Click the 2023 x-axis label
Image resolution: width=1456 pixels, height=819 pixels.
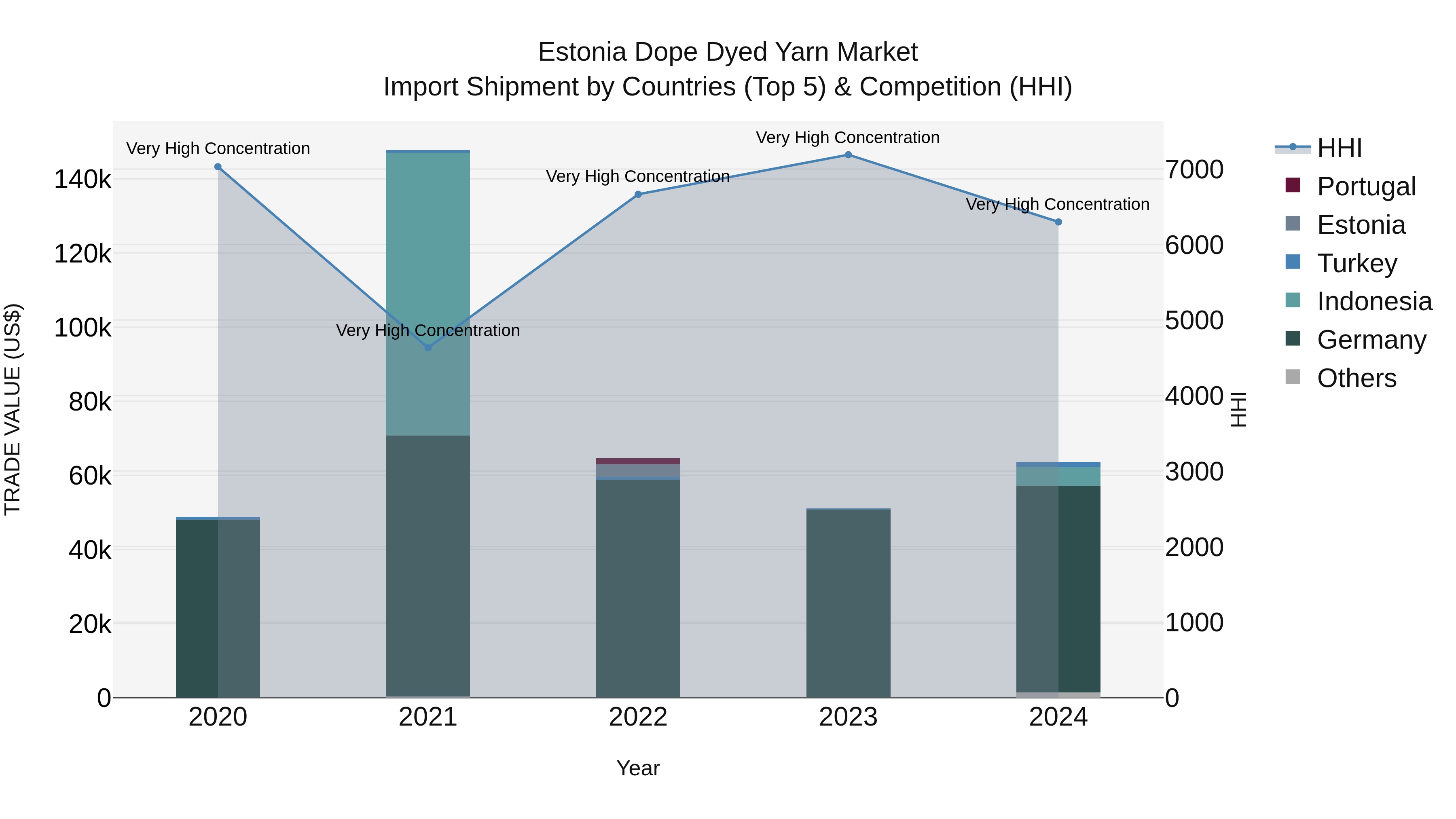[849, 717]
